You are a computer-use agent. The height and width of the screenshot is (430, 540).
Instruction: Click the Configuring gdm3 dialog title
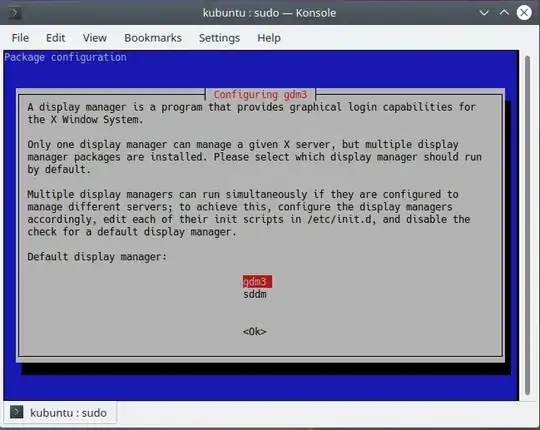click(x=260, y=94)
